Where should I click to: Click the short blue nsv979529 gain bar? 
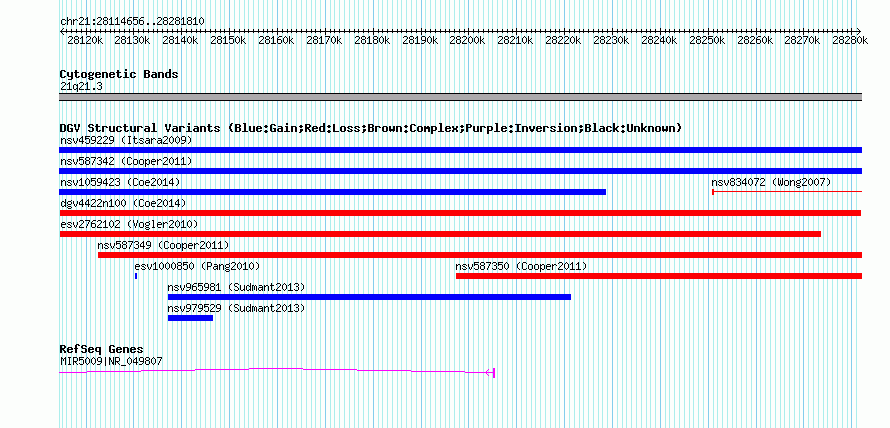[191, 318]
